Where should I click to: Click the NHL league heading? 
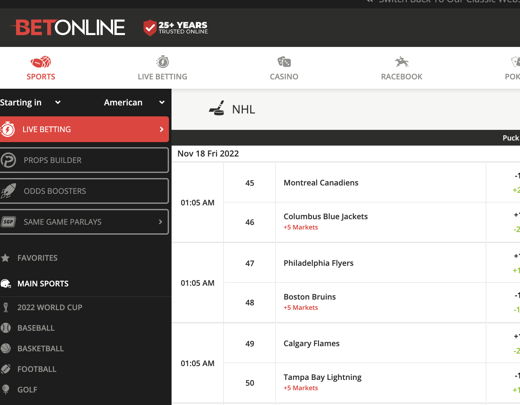pos(244,109)
